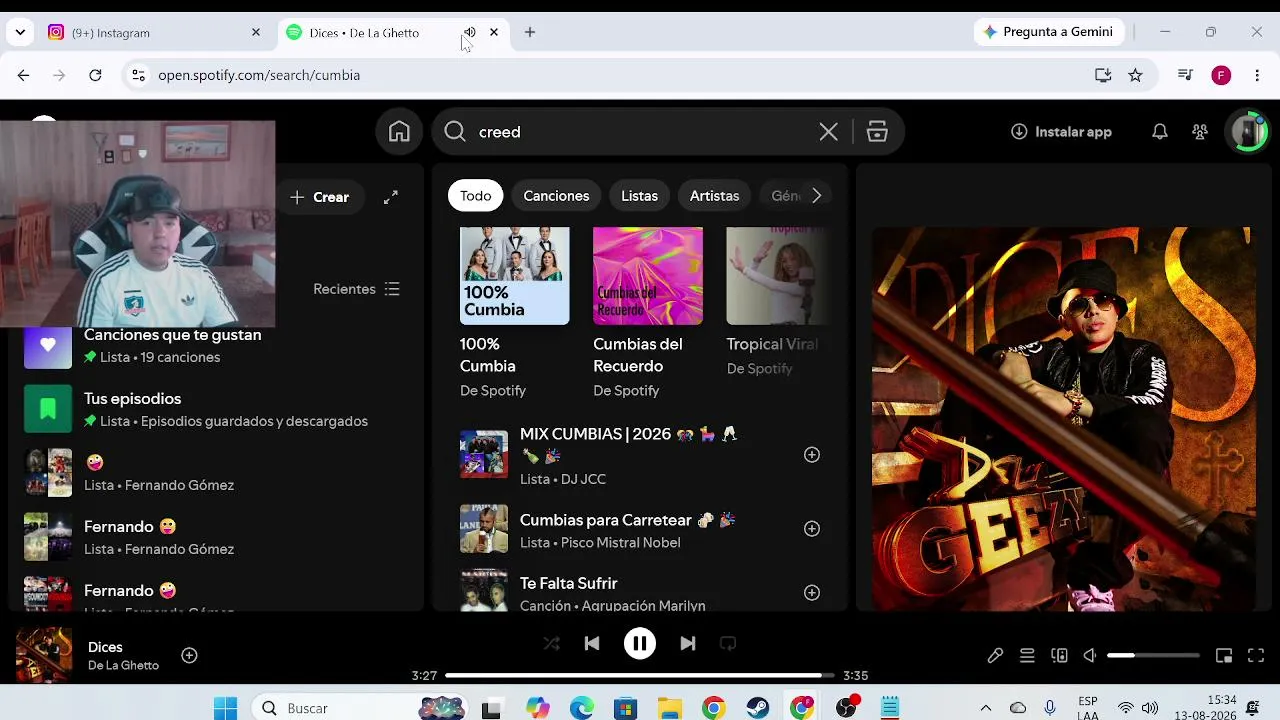Open File Explorer from the taskbar
This screenshot has height=720, width=1280.
click(669, 708)
